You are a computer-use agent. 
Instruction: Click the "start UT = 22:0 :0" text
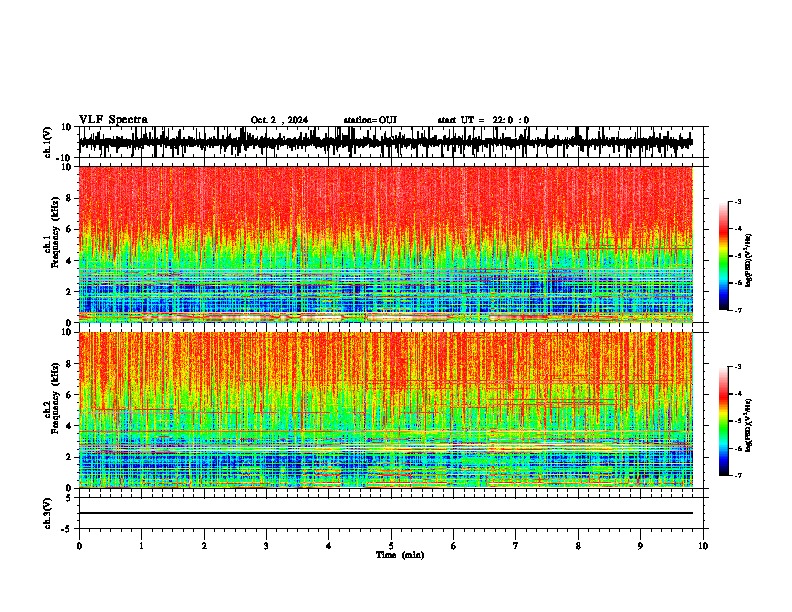click(x=483, y=120)
